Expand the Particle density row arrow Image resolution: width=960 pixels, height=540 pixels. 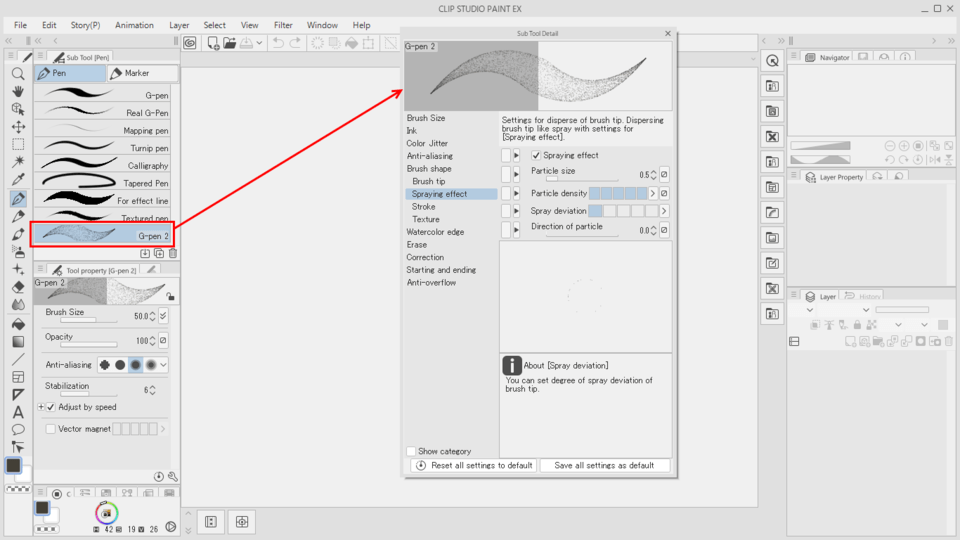[516, 193]
